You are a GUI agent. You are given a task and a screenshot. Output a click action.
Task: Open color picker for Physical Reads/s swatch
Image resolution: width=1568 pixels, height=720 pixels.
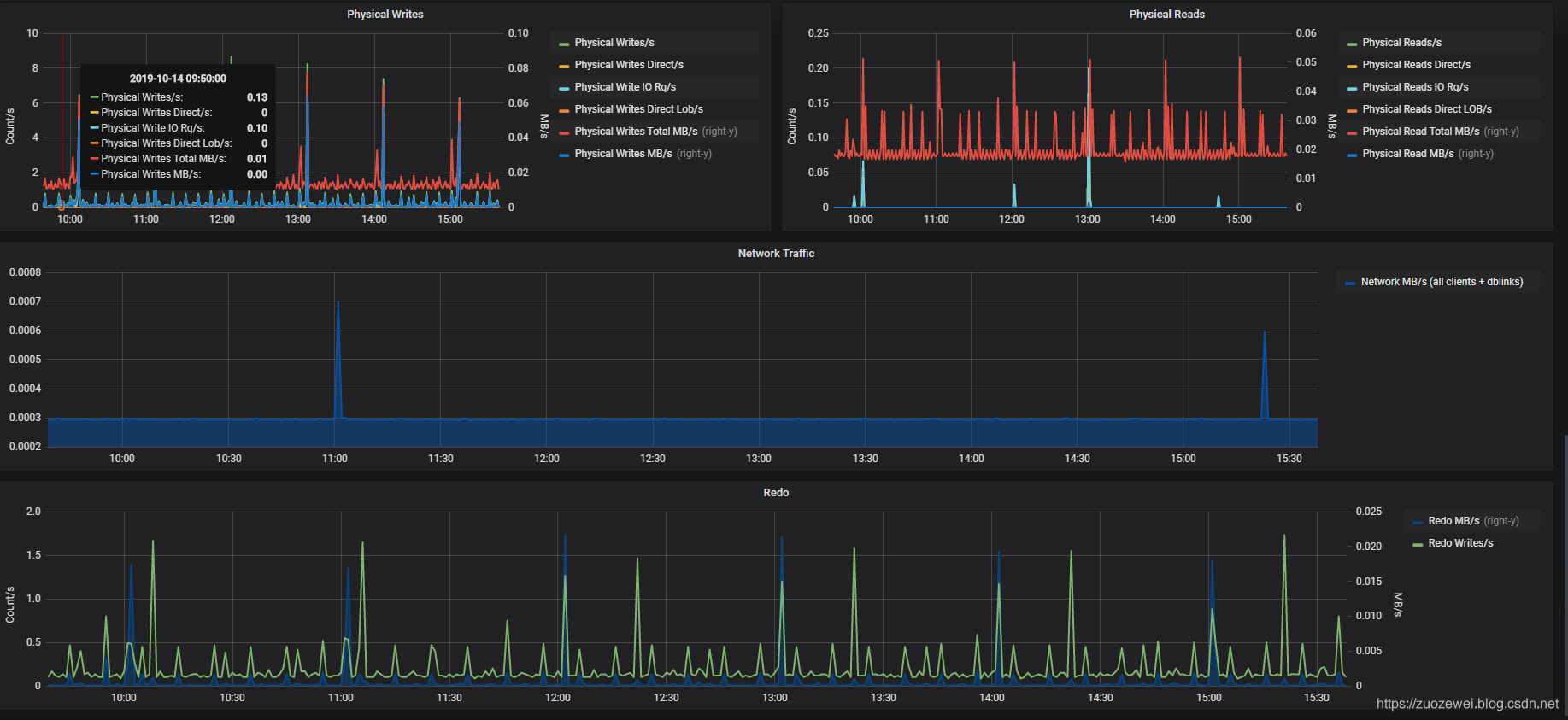1352,44
